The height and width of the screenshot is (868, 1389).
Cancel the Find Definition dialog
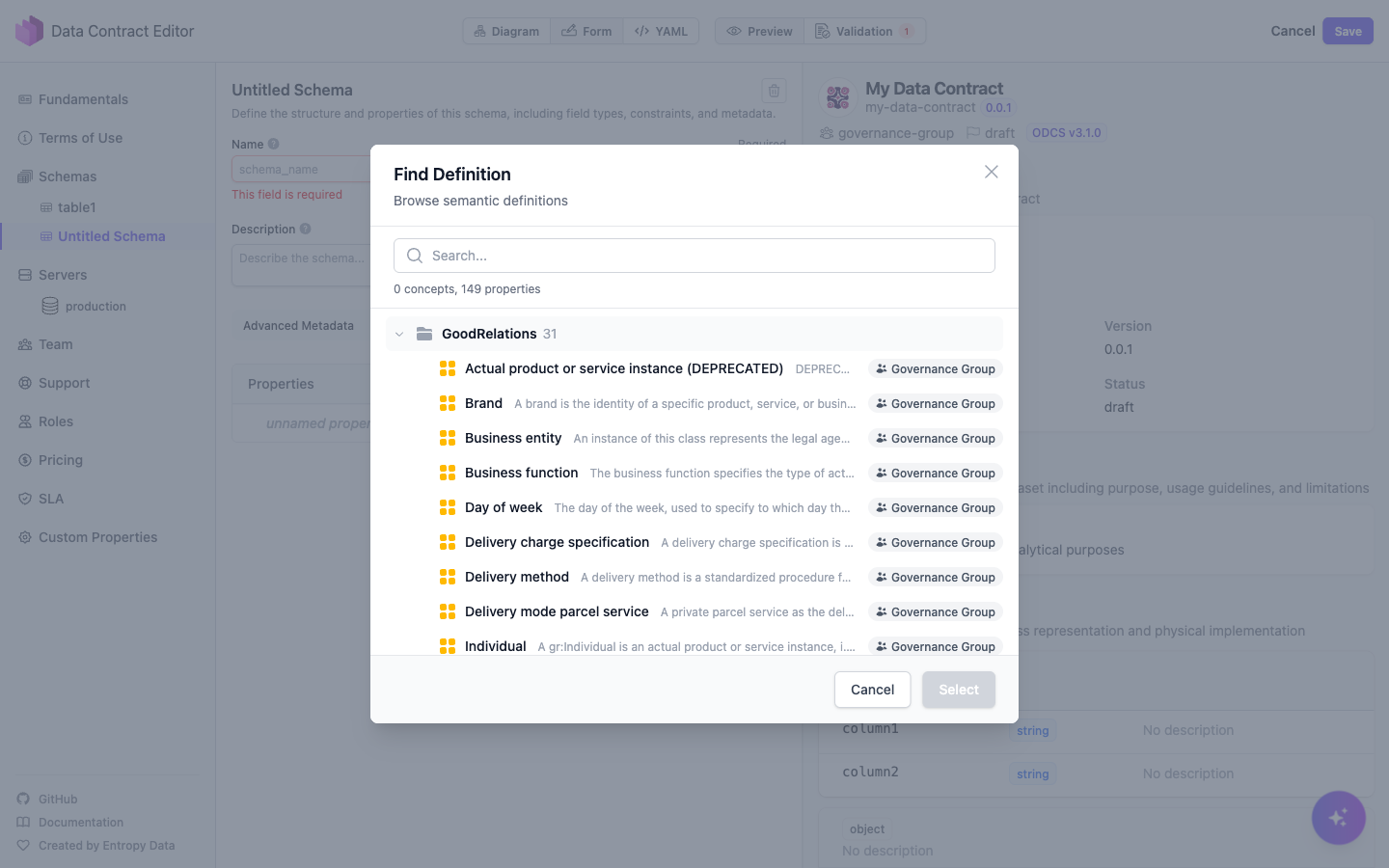(872, 690)
